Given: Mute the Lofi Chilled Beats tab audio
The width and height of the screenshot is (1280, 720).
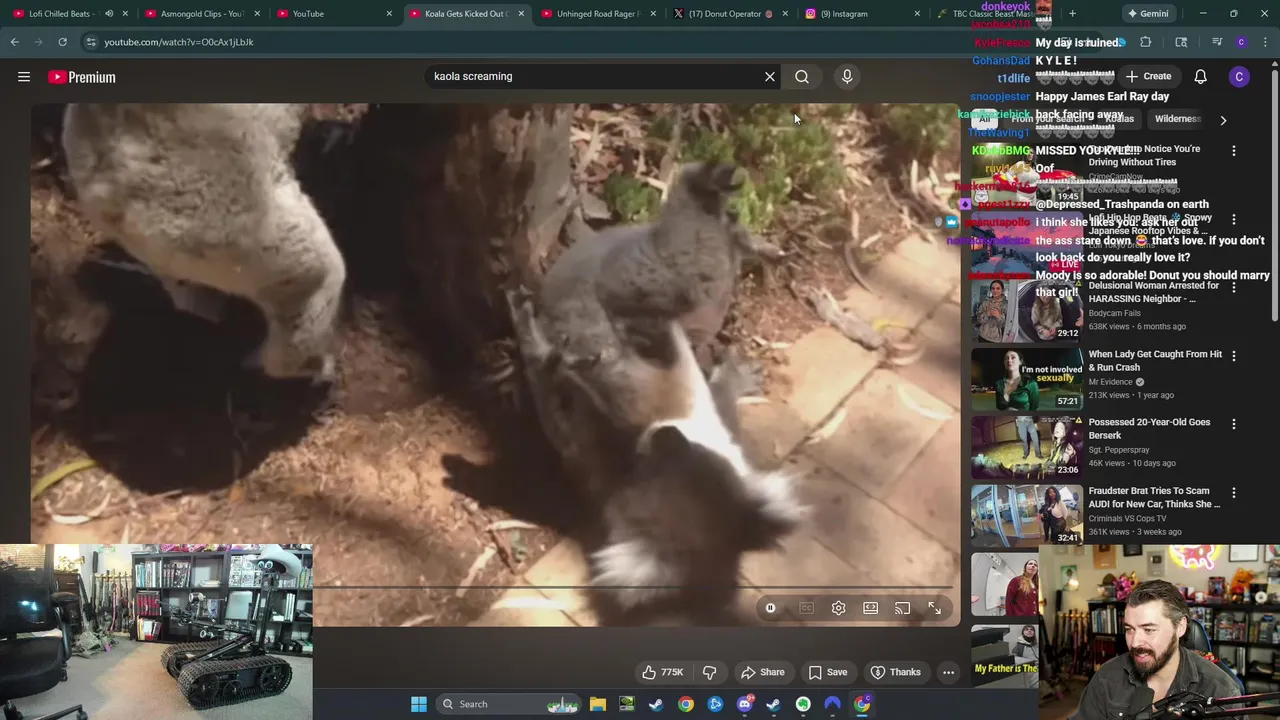Looking at the screenshot, I should pos(108,14).
